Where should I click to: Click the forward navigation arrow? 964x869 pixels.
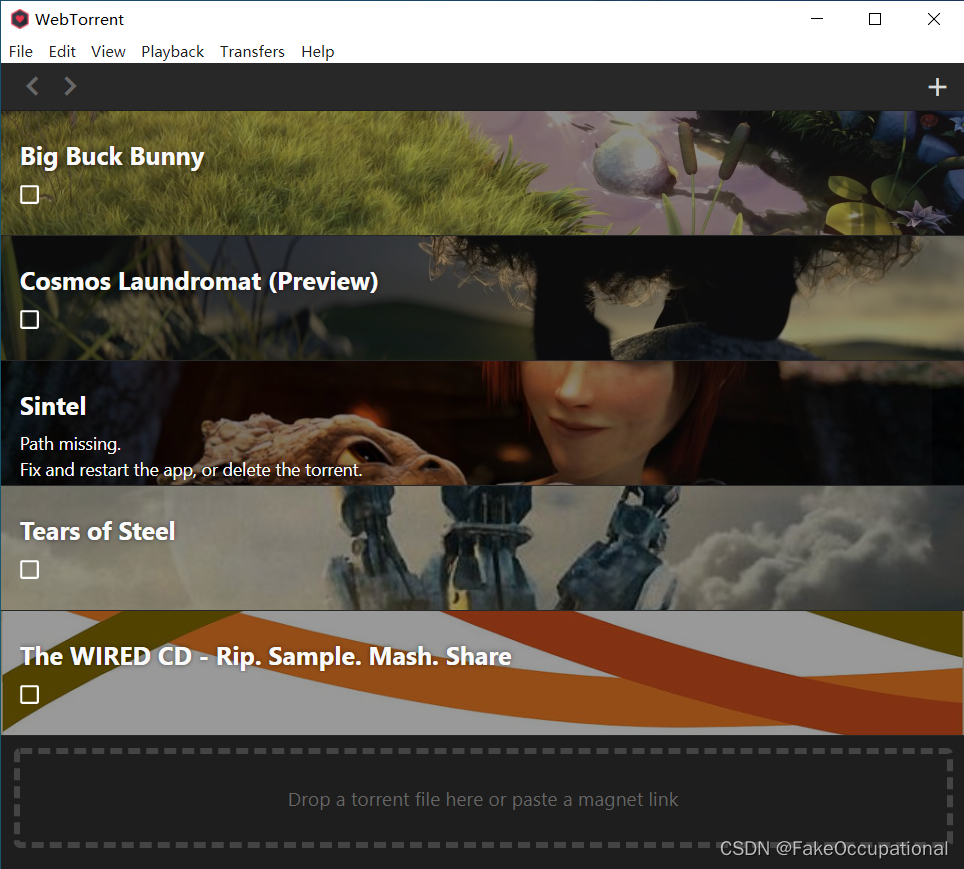(x=70, y=86)
